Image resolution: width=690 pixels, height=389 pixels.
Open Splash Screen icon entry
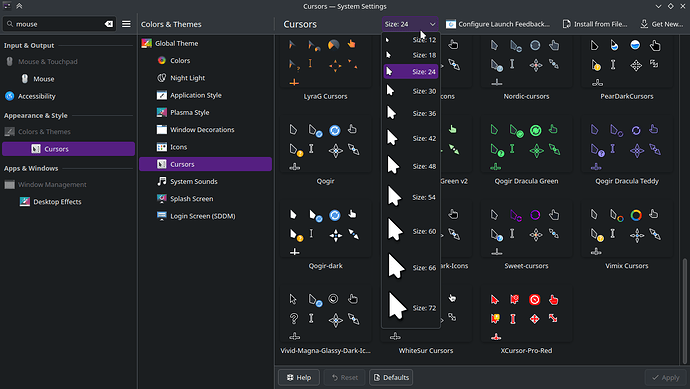pyautogui.click(x=161, y=198)
